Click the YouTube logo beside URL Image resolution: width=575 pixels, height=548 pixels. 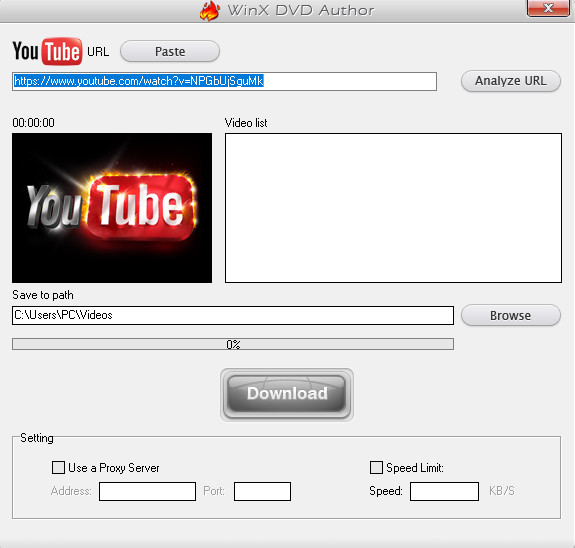point(47,51)
